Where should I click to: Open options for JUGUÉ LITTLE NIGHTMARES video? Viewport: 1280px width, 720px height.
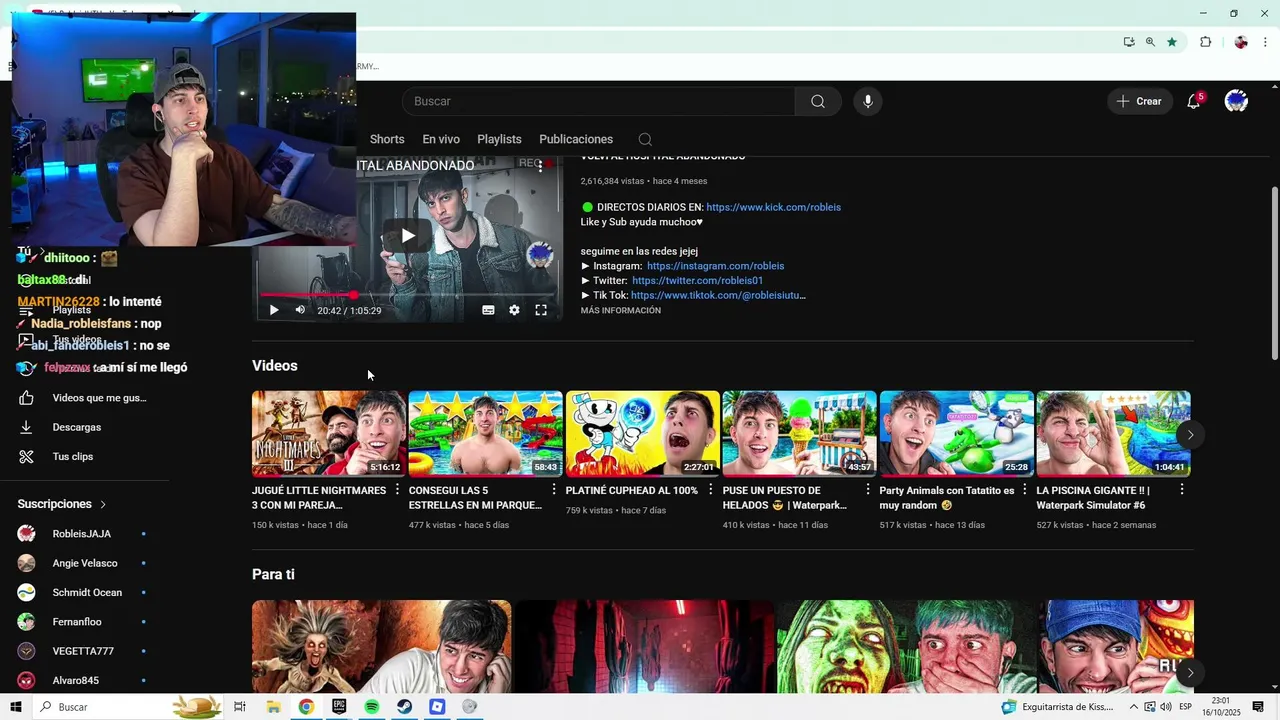pyautogui.click(x=397, y=490)
